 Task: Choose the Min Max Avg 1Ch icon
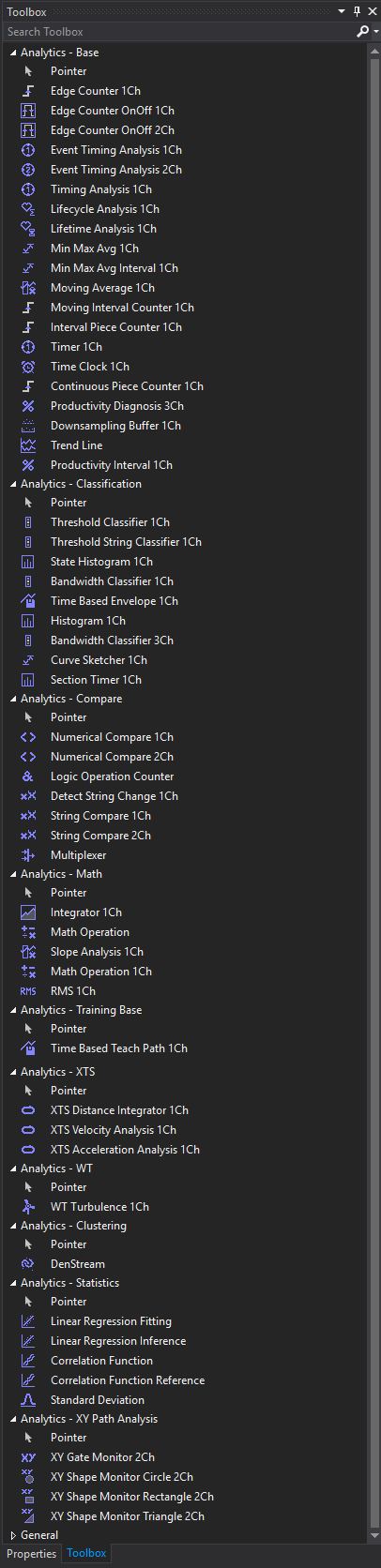pyautogui.click(x=28, y=249)
